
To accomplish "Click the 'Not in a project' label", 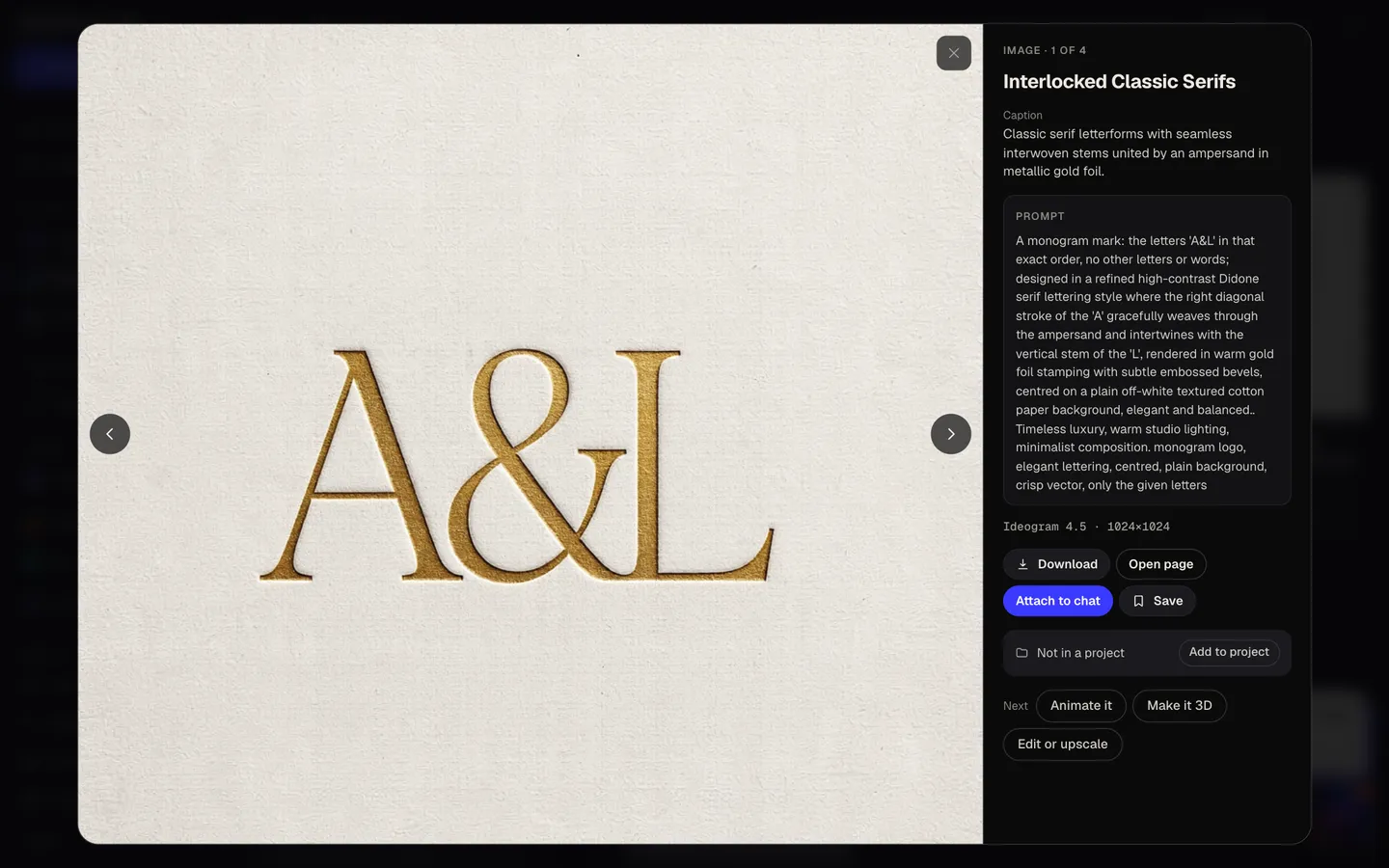I will click(x=1080, y=653).
